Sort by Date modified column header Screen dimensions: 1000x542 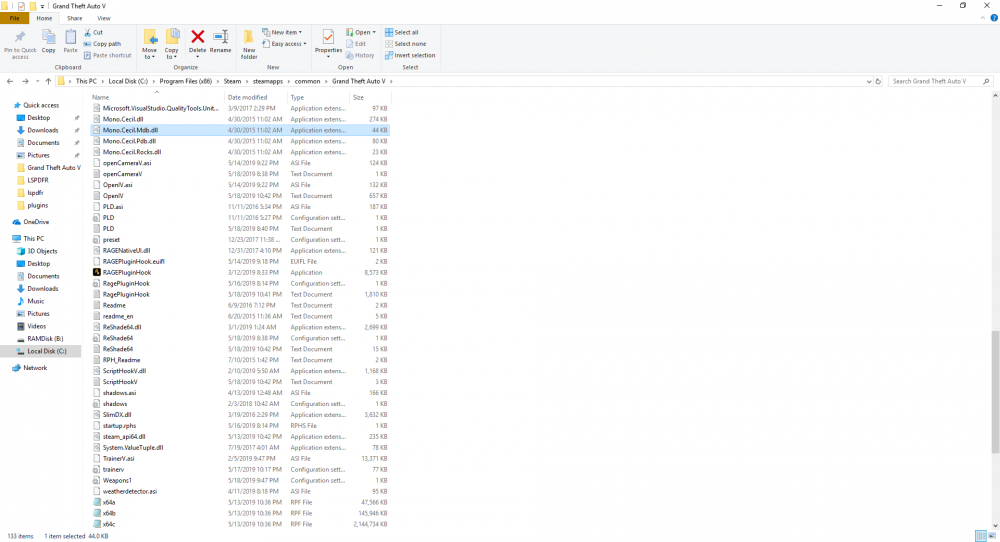point(256,98)
